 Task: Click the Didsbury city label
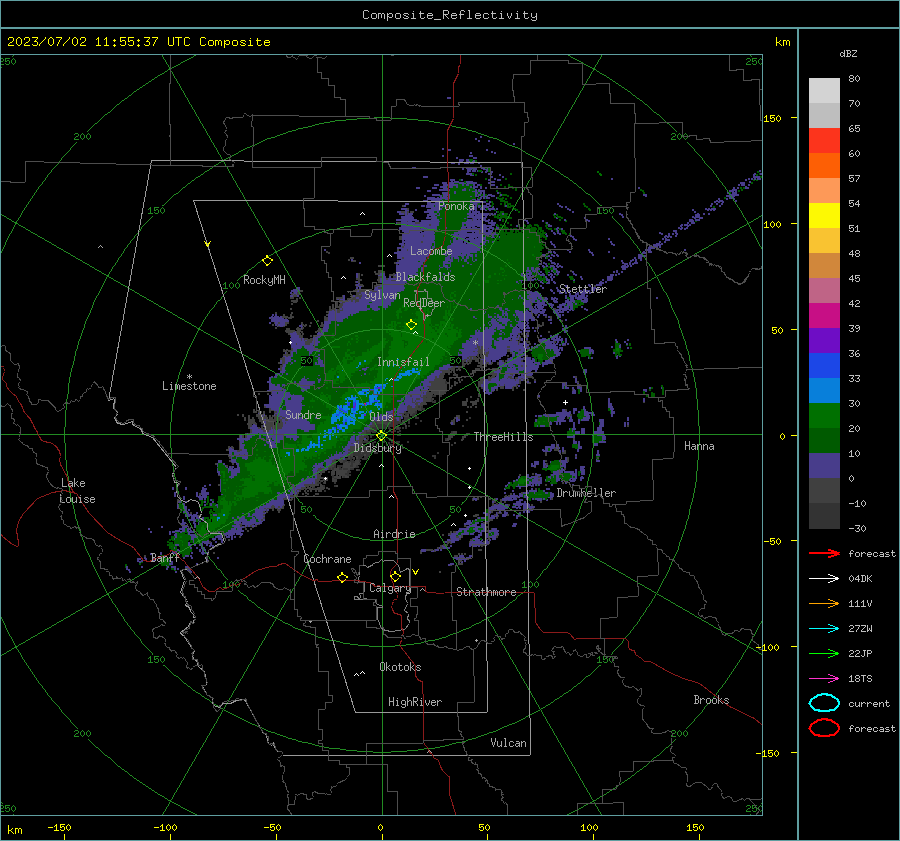tap(377, 448)
